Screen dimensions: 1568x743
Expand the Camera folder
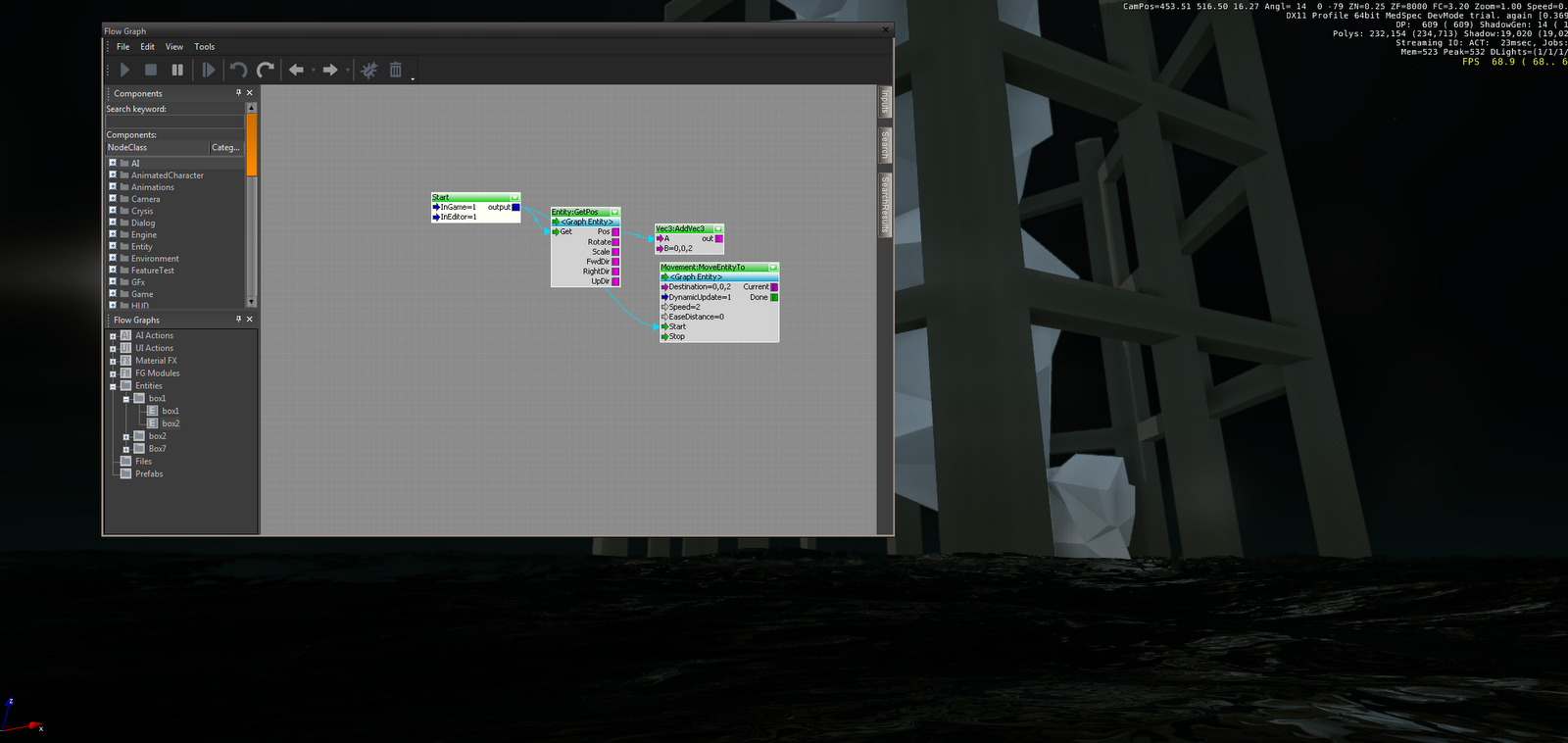click(x=113, y=198)
